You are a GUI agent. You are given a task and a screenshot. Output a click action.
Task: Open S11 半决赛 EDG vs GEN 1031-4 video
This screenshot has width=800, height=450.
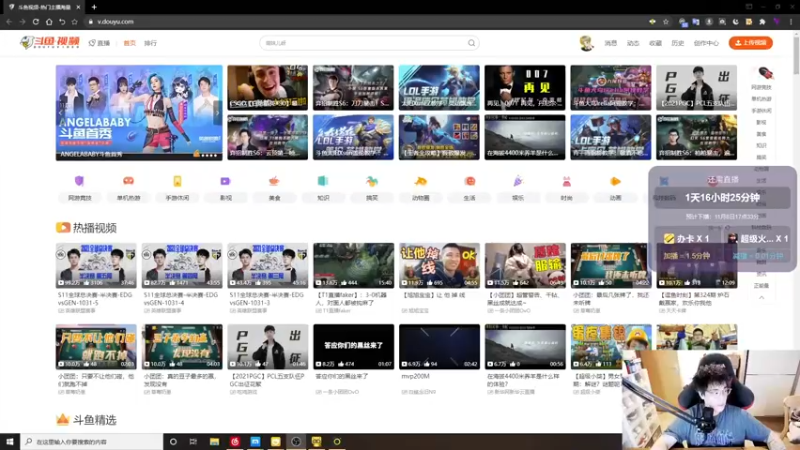[182, 266]
